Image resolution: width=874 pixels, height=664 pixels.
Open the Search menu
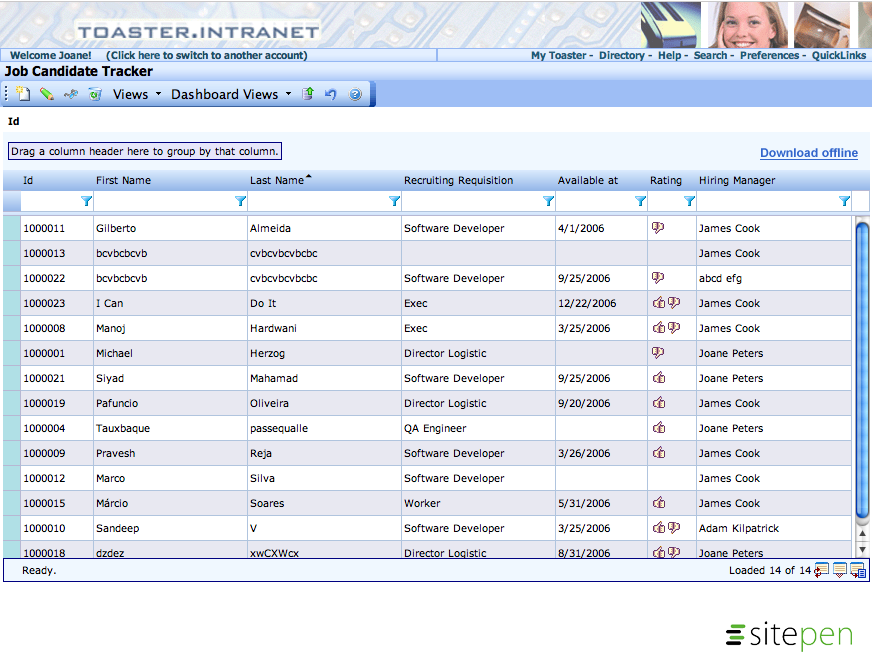click(710, 55)
